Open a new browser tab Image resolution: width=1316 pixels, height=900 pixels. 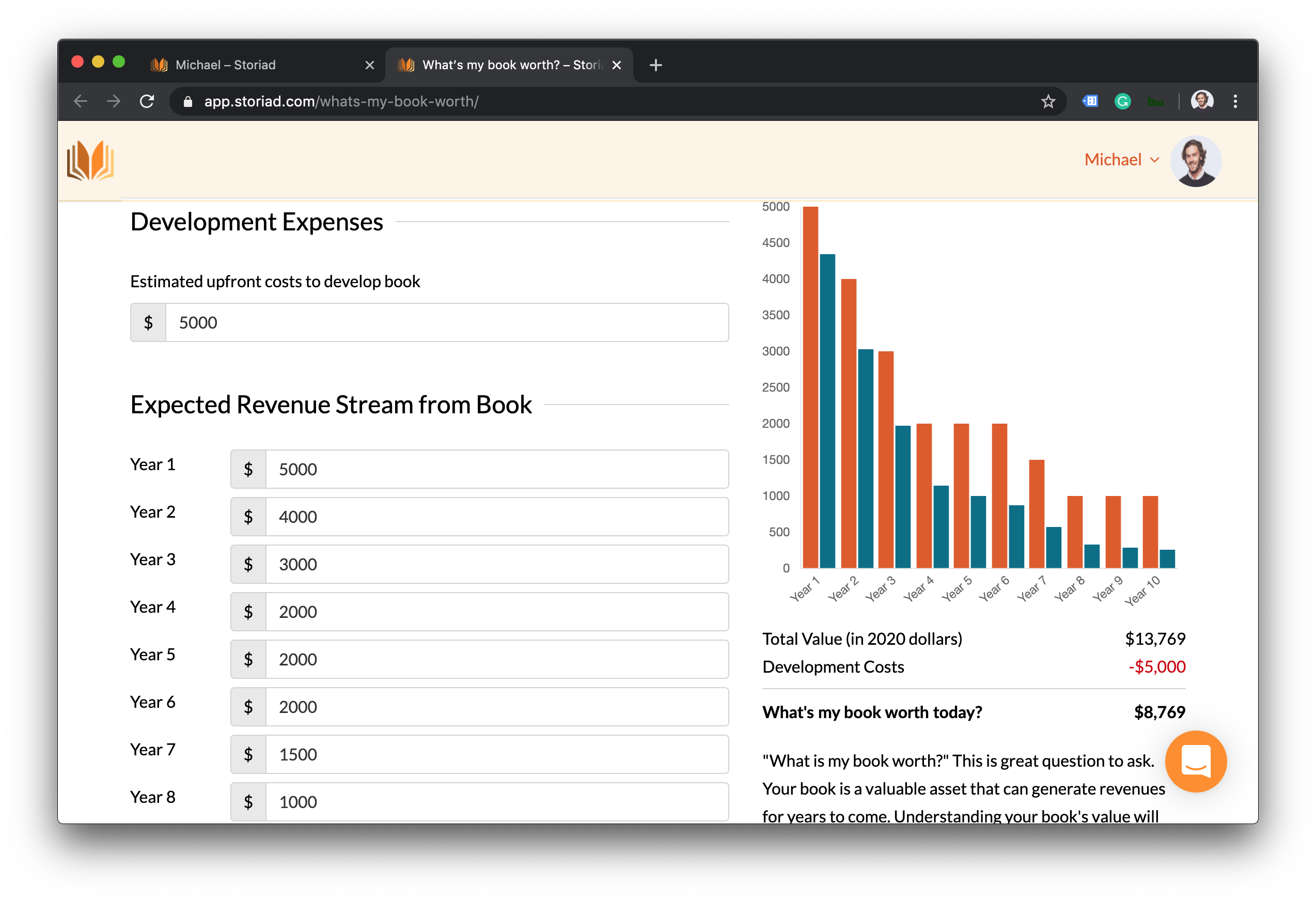point(655,65)
